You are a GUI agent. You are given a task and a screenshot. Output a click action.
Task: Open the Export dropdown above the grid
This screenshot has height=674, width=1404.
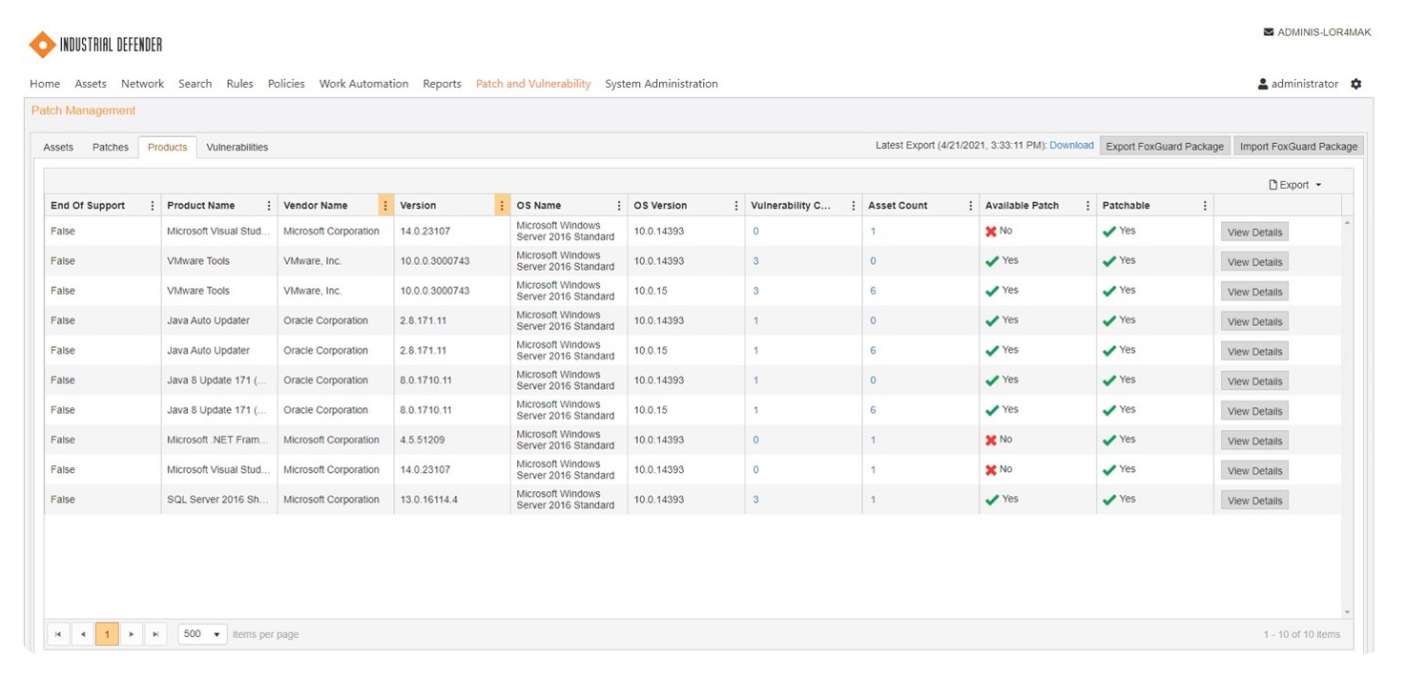1297,184
